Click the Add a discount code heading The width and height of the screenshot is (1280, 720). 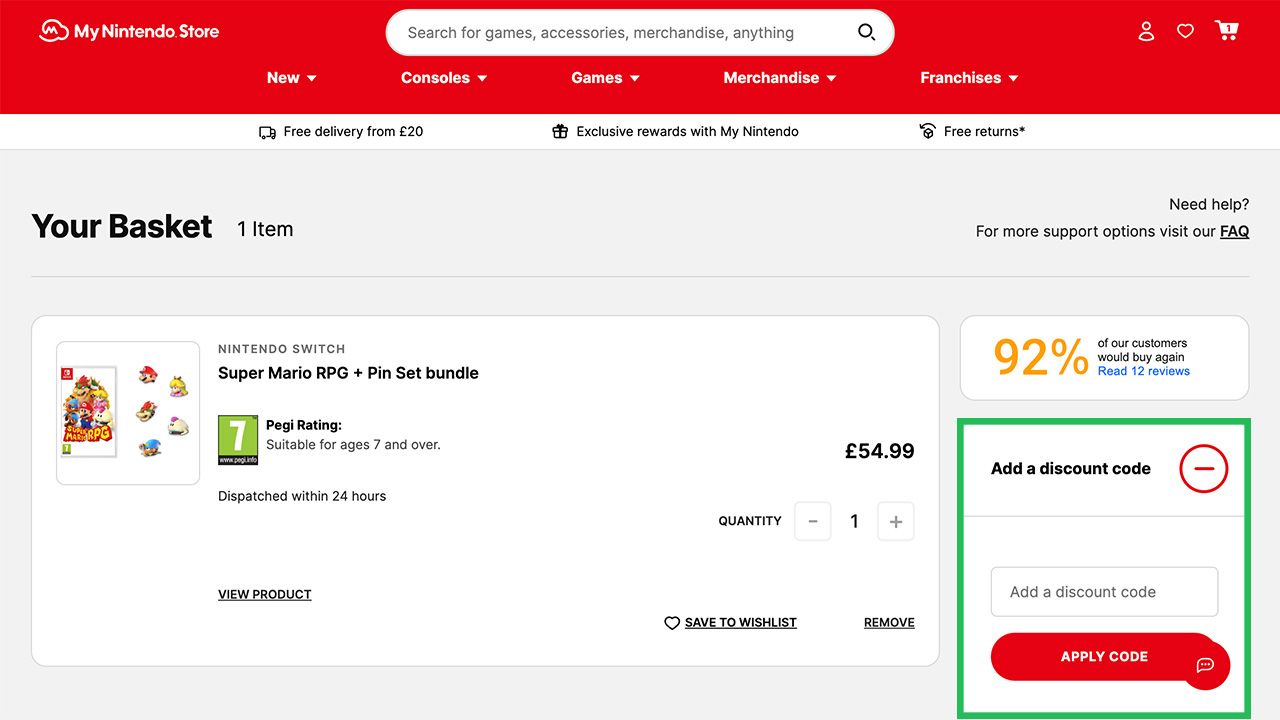pyautogui.click(x=1071, y=468)
